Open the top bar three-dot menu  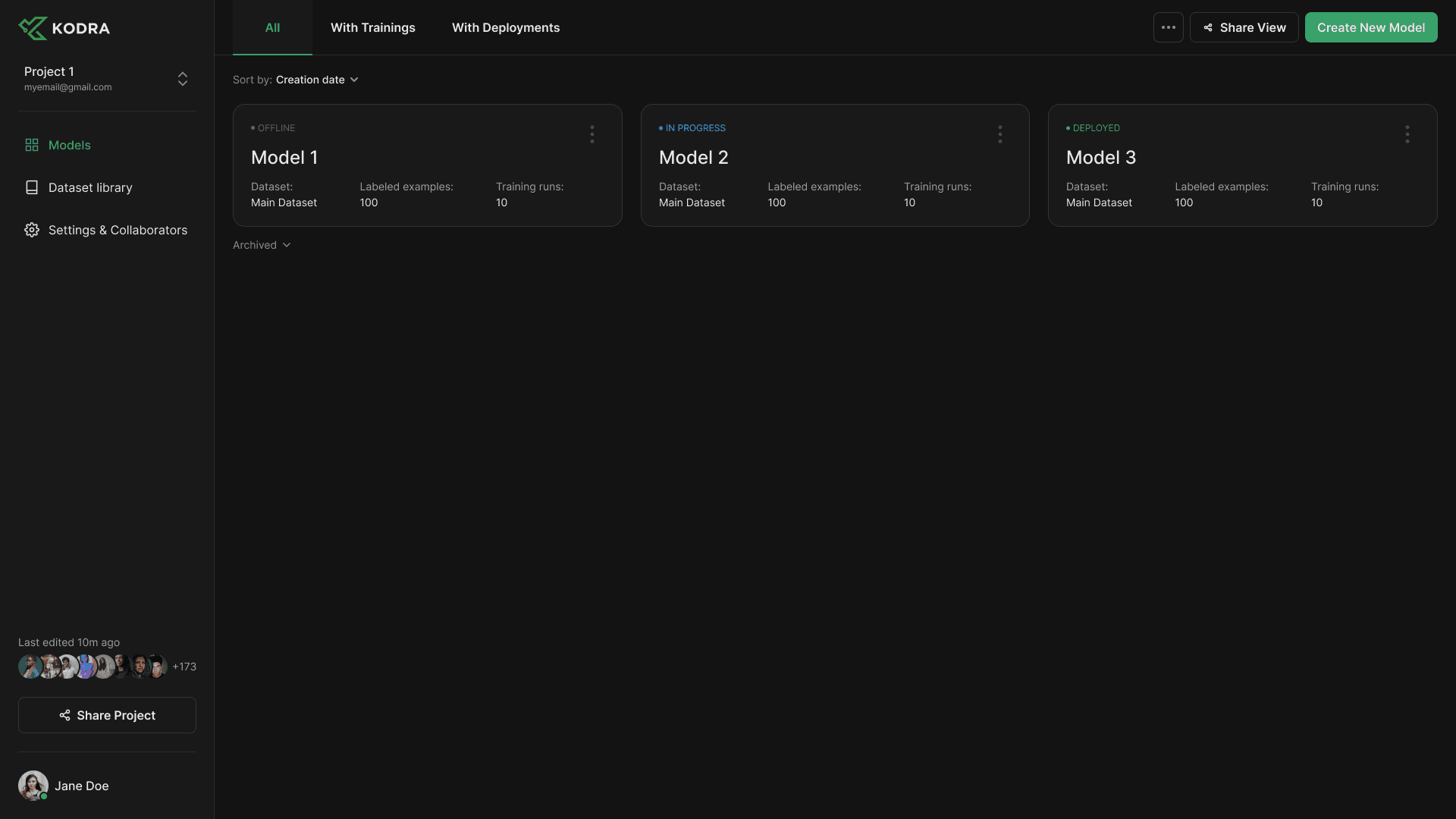1169,27
